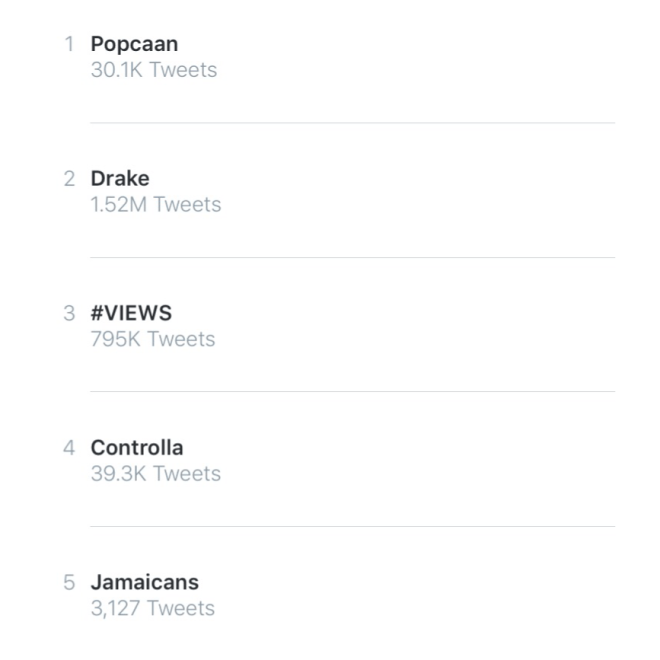Click rank number 2 beside Drake
Image resolution: width=660 pixels, height=660 pixels.
69,179
